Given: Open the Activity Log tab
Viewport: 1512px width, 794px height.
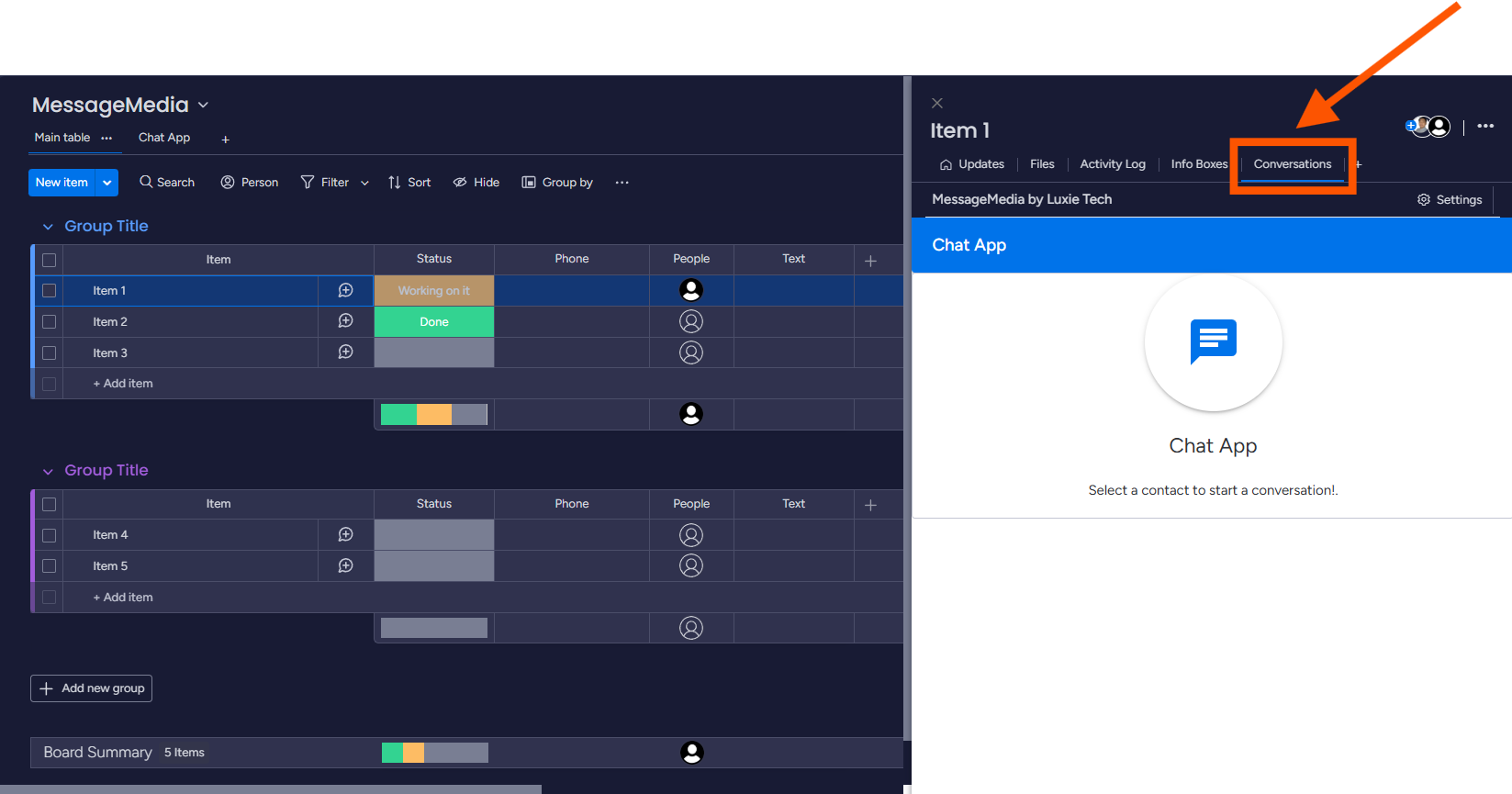Looking at the screenshot, I should (1113, 164).
